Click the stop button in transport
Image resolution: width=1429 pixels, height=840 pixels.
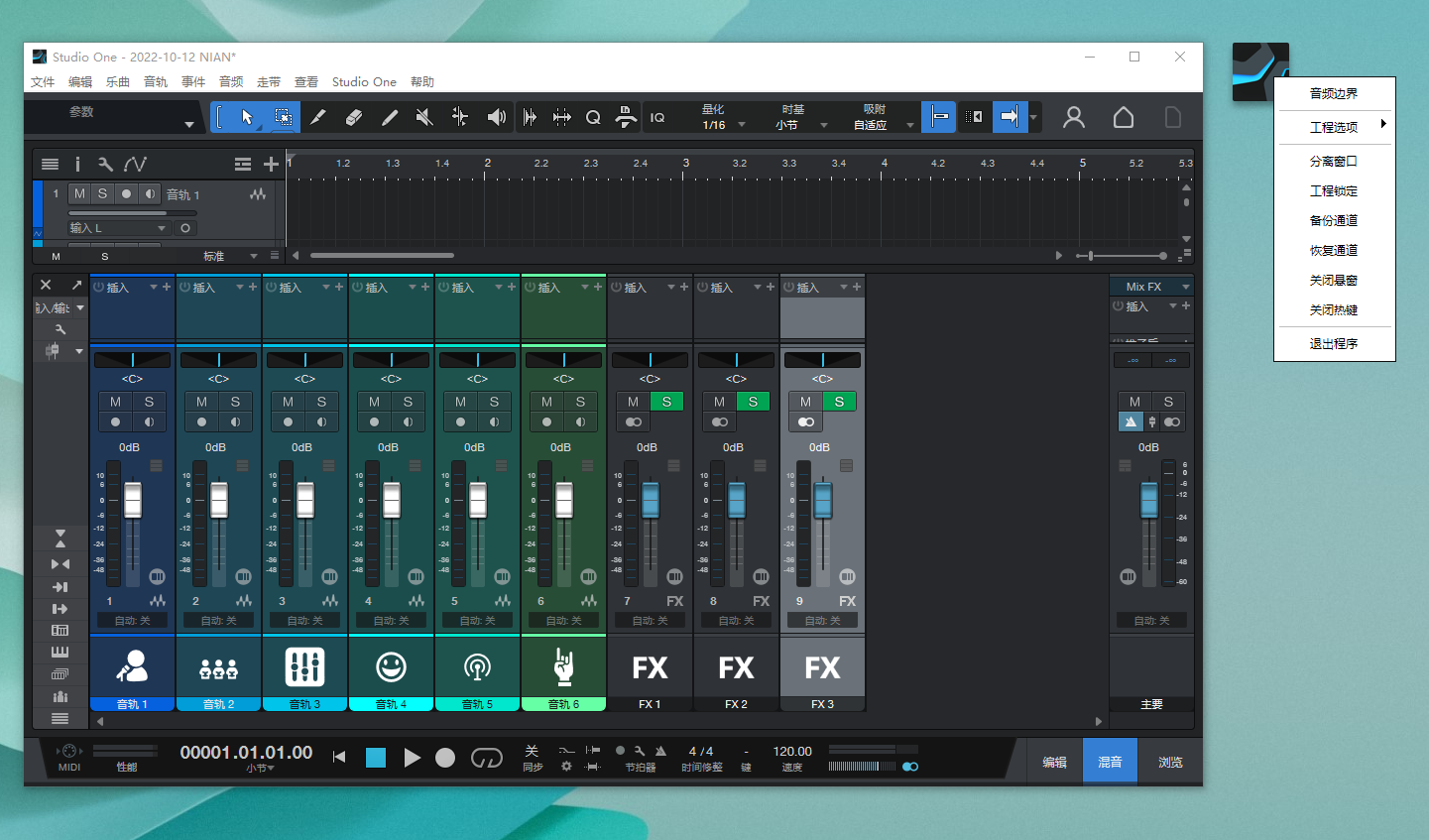click(x=376, y=758)
